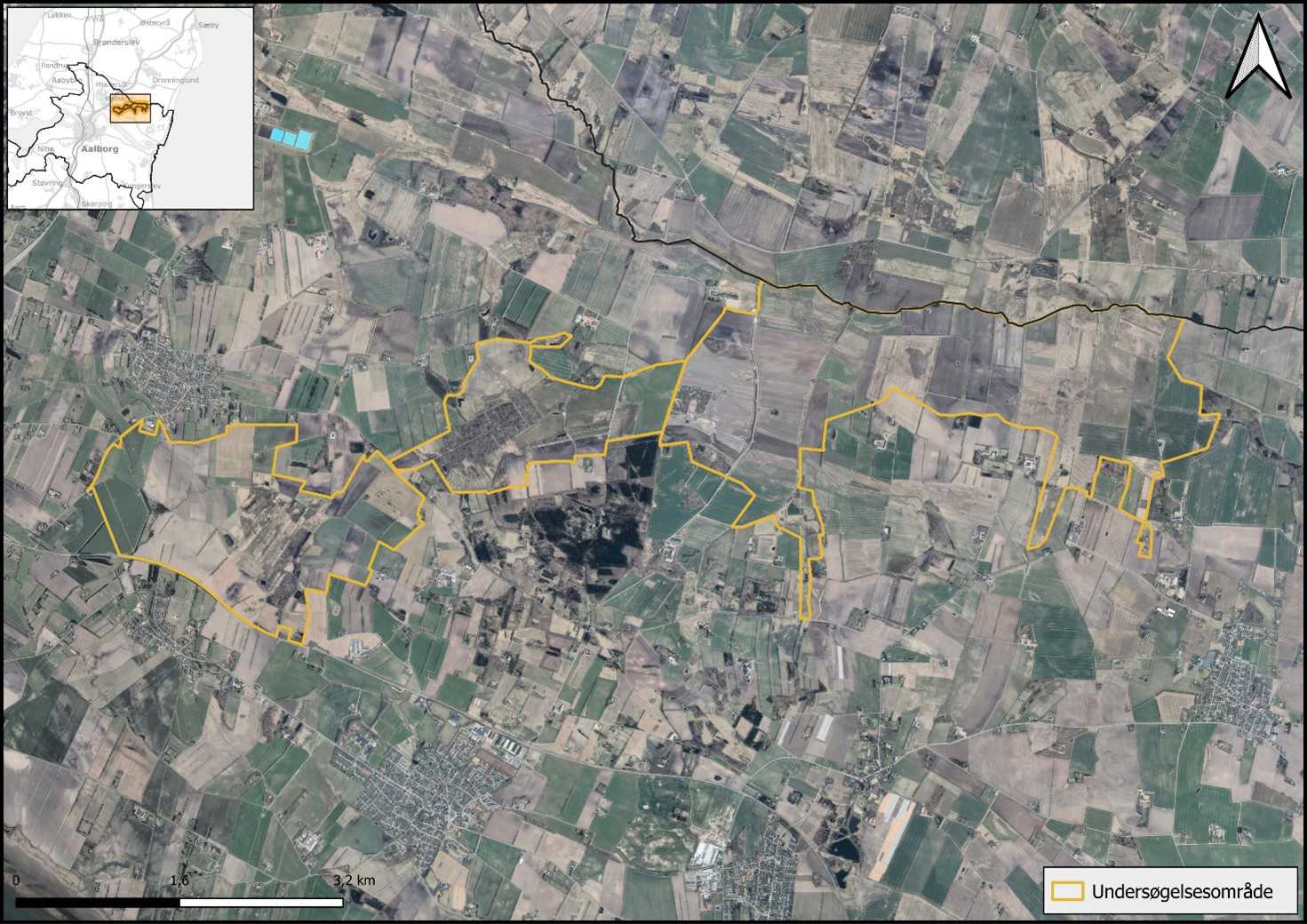Click the 1,6 scale bar midpoint label
Image resolution: width=1307 pixels, height=924 pixels.
pos(179,880)
